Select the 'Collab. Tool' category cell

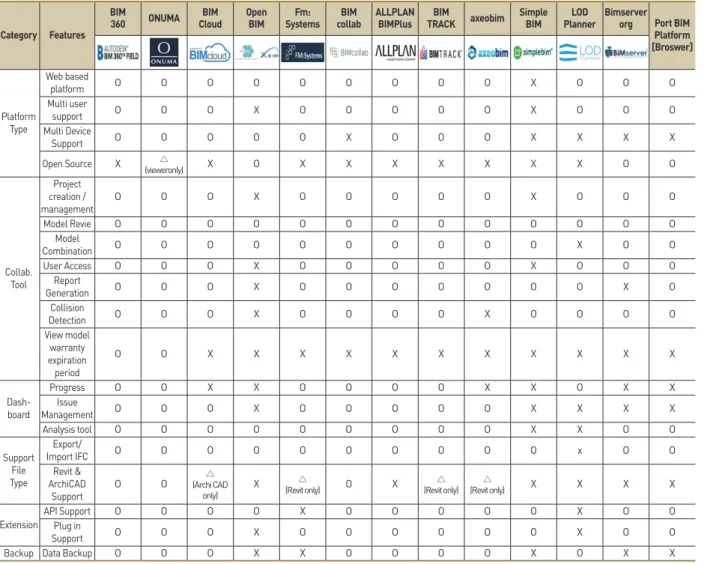tap(19, 278)
